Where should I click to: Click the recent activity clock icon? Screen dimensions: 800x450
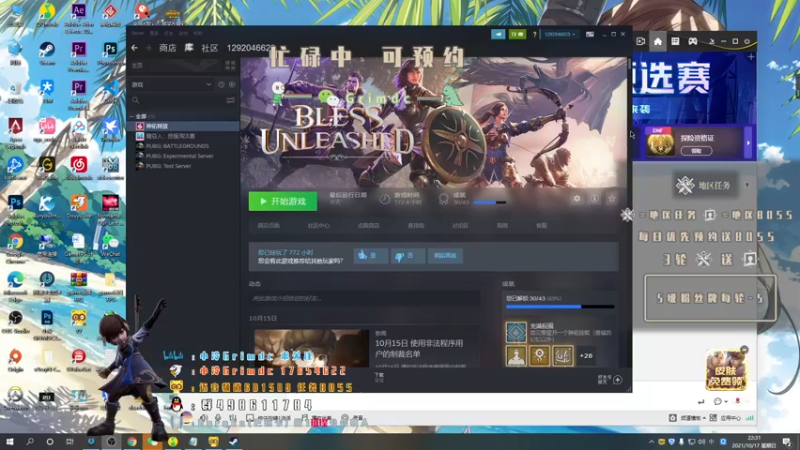point(221,84)
